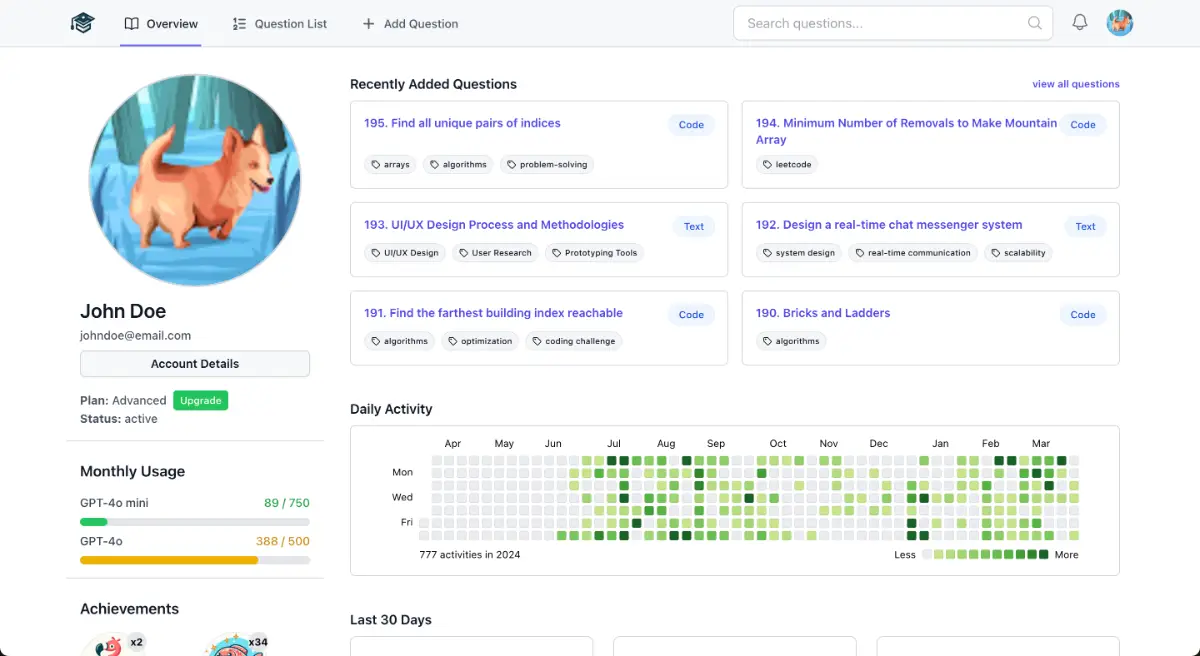This screenshot has width=1200, height=656.
Task: Click the search magnifier icon
Action: [x=1035, y=23]
